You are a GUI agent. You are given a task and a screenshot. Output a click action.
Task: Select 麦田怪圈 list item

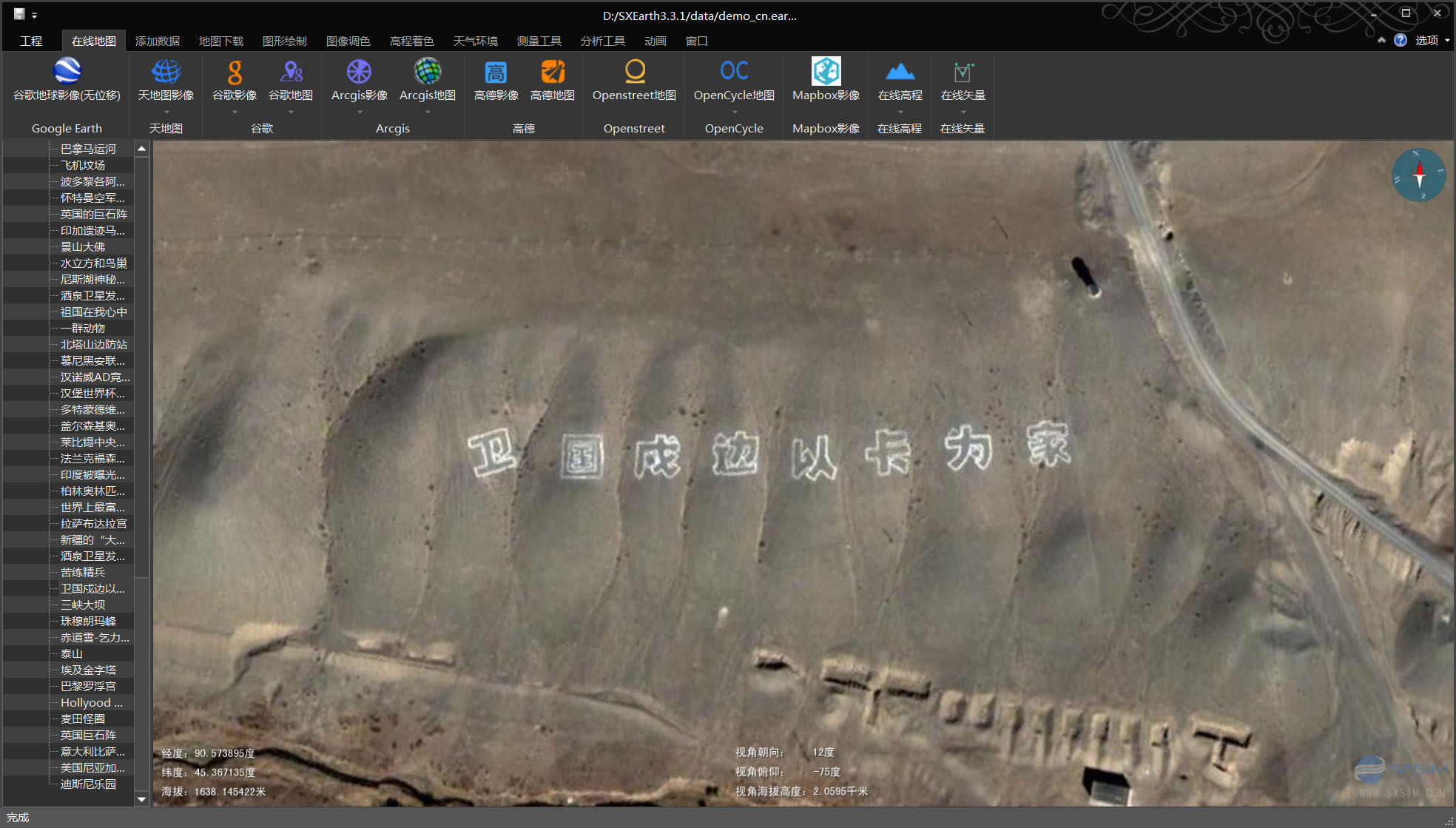[83, 718]
